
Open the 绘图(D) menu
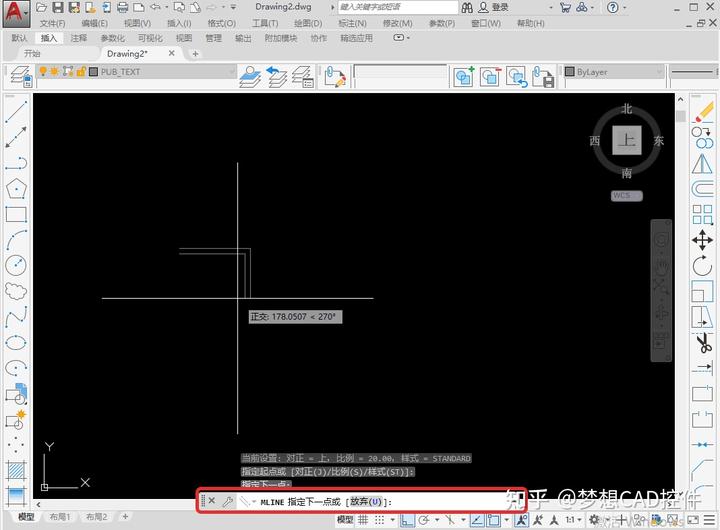coord(308,23)
